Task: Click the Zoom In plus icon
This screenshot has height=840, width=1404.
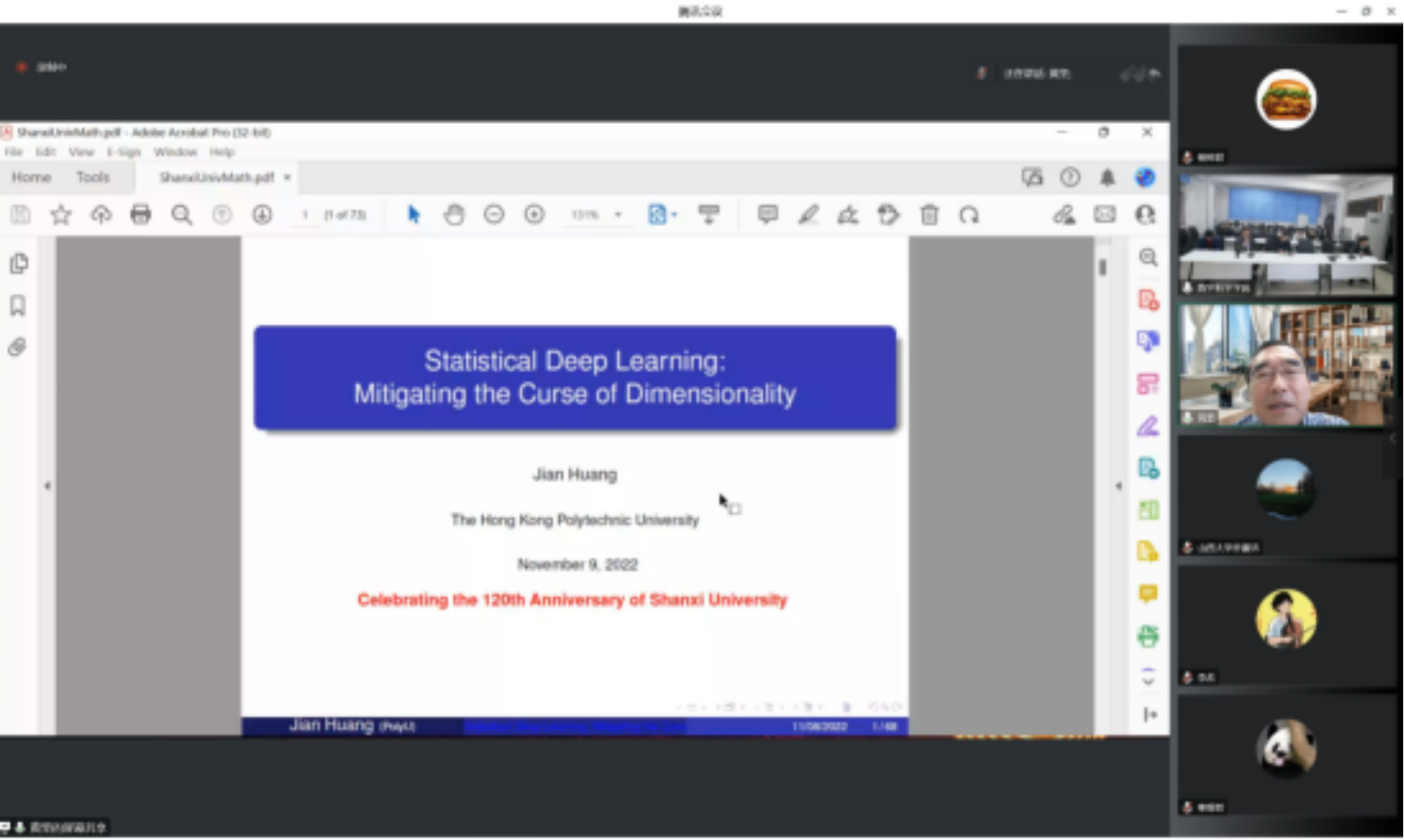Action: 534,215
